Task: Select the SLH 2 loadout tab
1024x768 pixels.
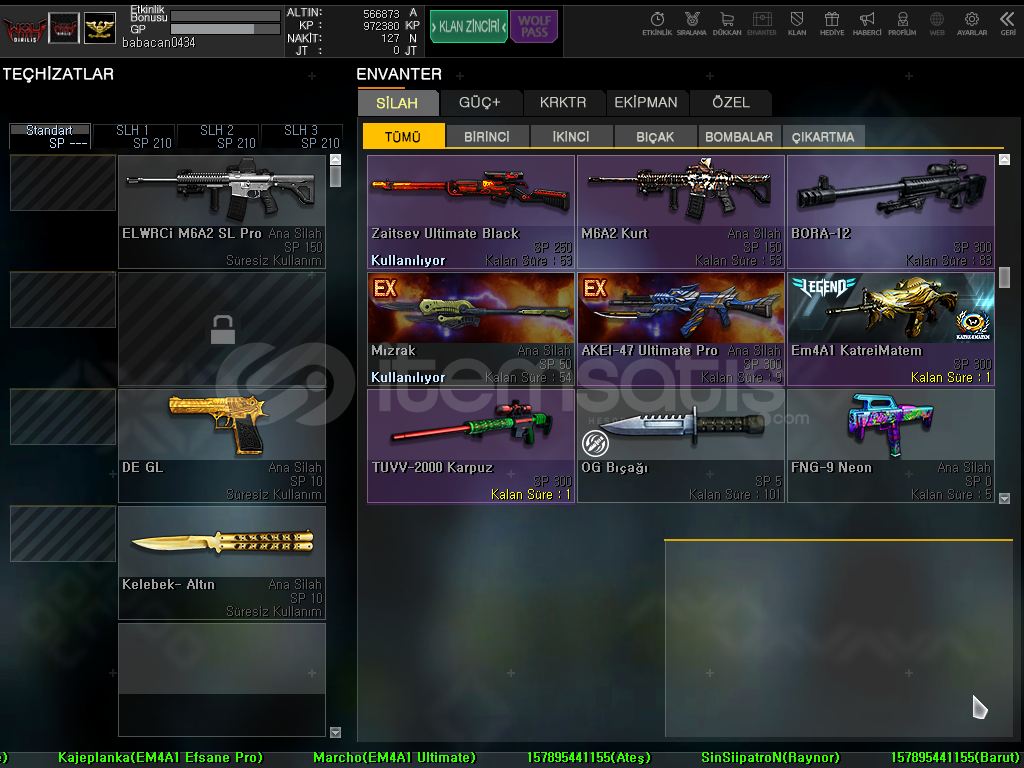Action: point(218,136)
